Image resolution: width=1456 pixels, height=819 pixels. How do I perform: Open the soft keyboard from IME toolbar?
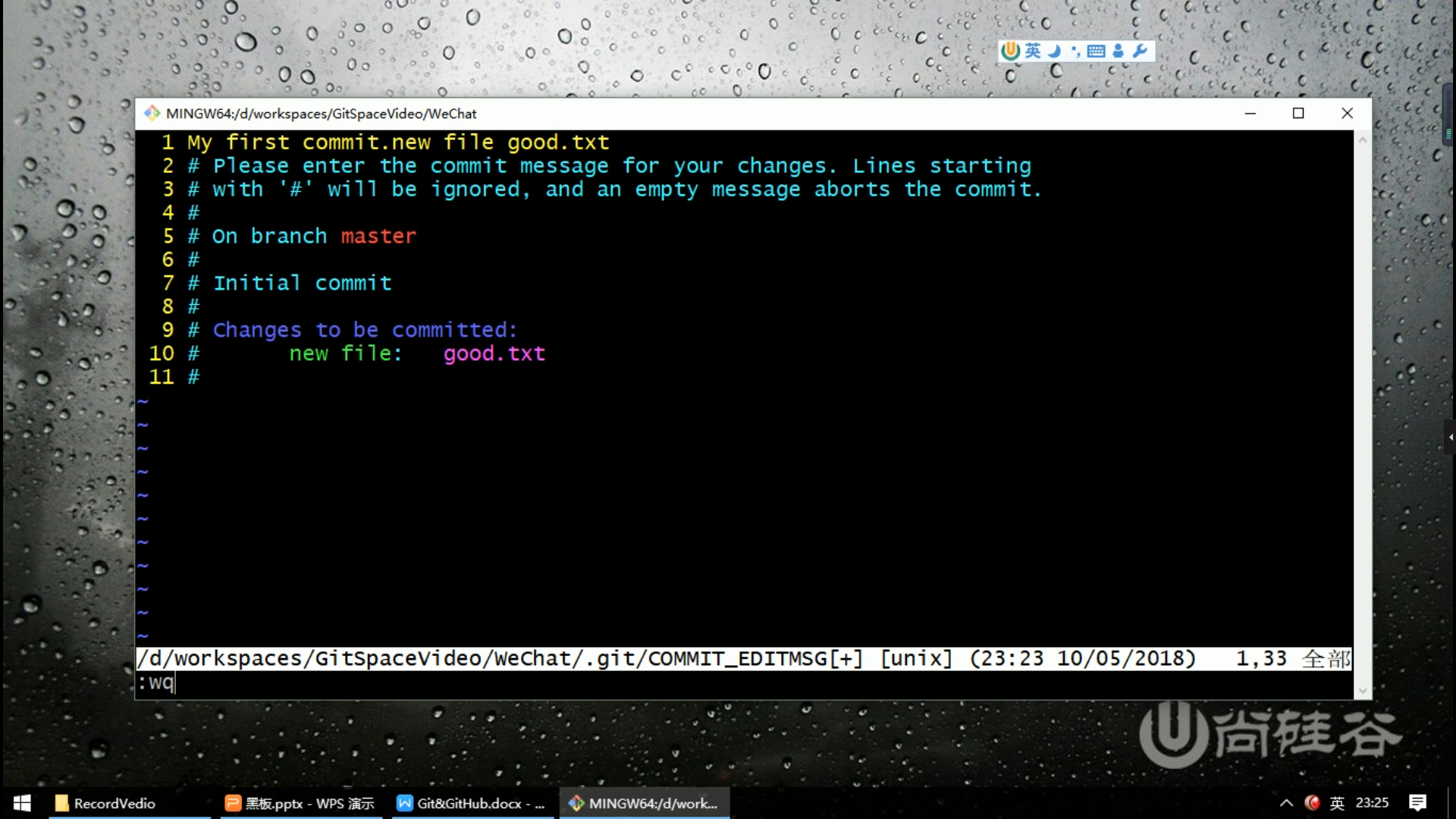tap(1096, 51)
